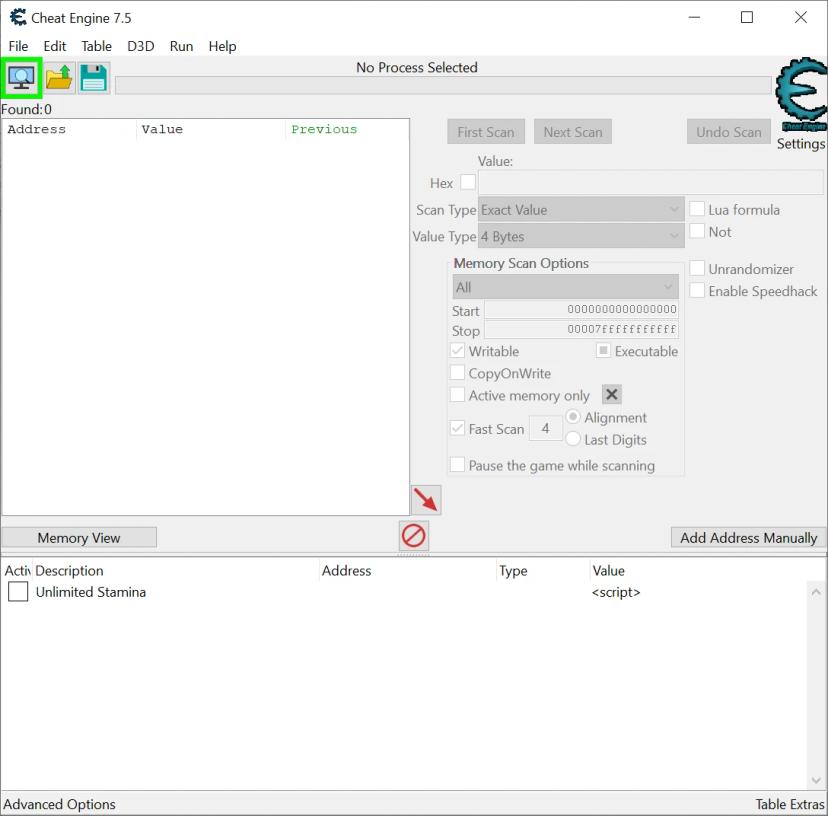Enable the Unrandomizer option

point(697,268)
